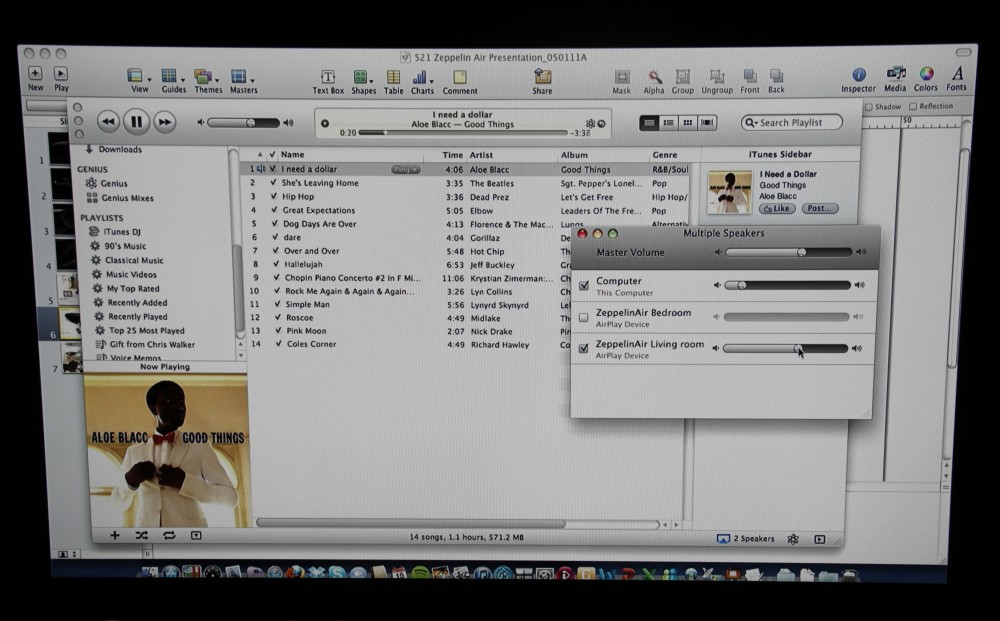Screen dimensions: 1000x621
Task: Sort songs by Artist column header
Action: [x=511, y=155]
